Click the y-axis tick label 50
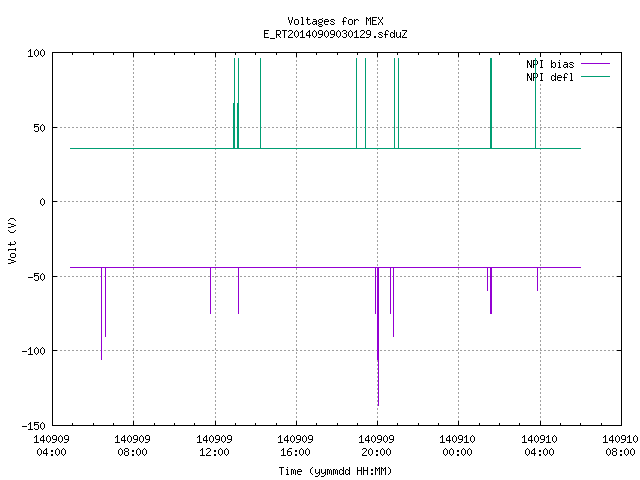This screenshot has width=640, height=480. (40, 128)
